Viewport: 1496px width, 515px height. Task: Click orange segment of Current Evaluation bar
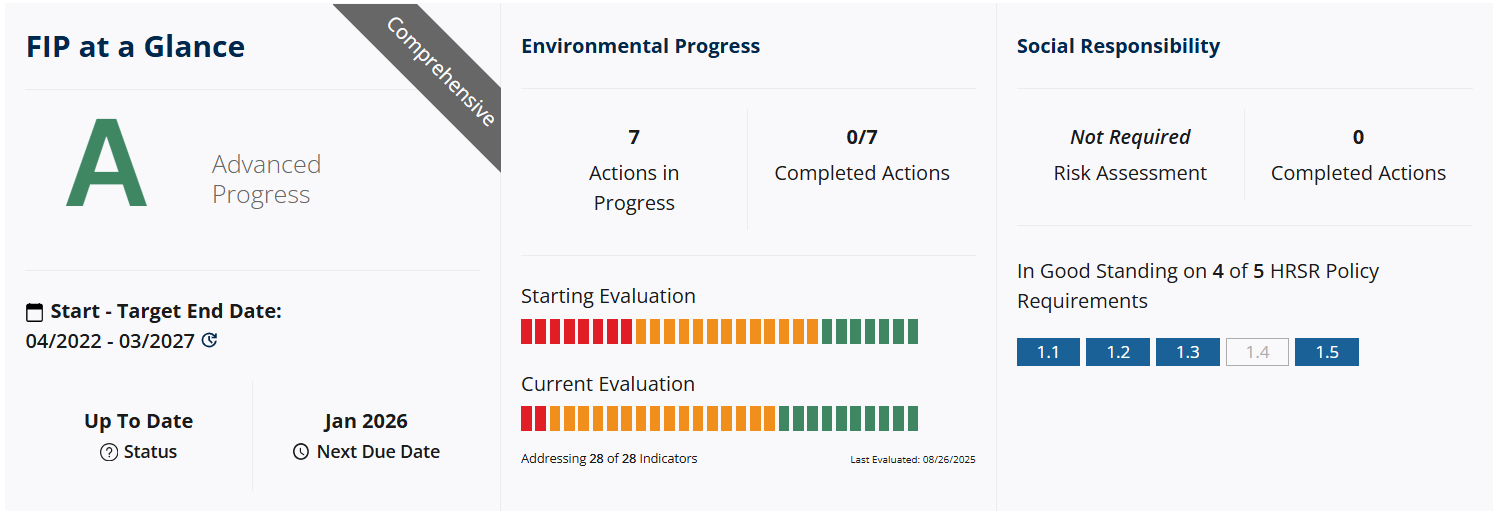662,419
